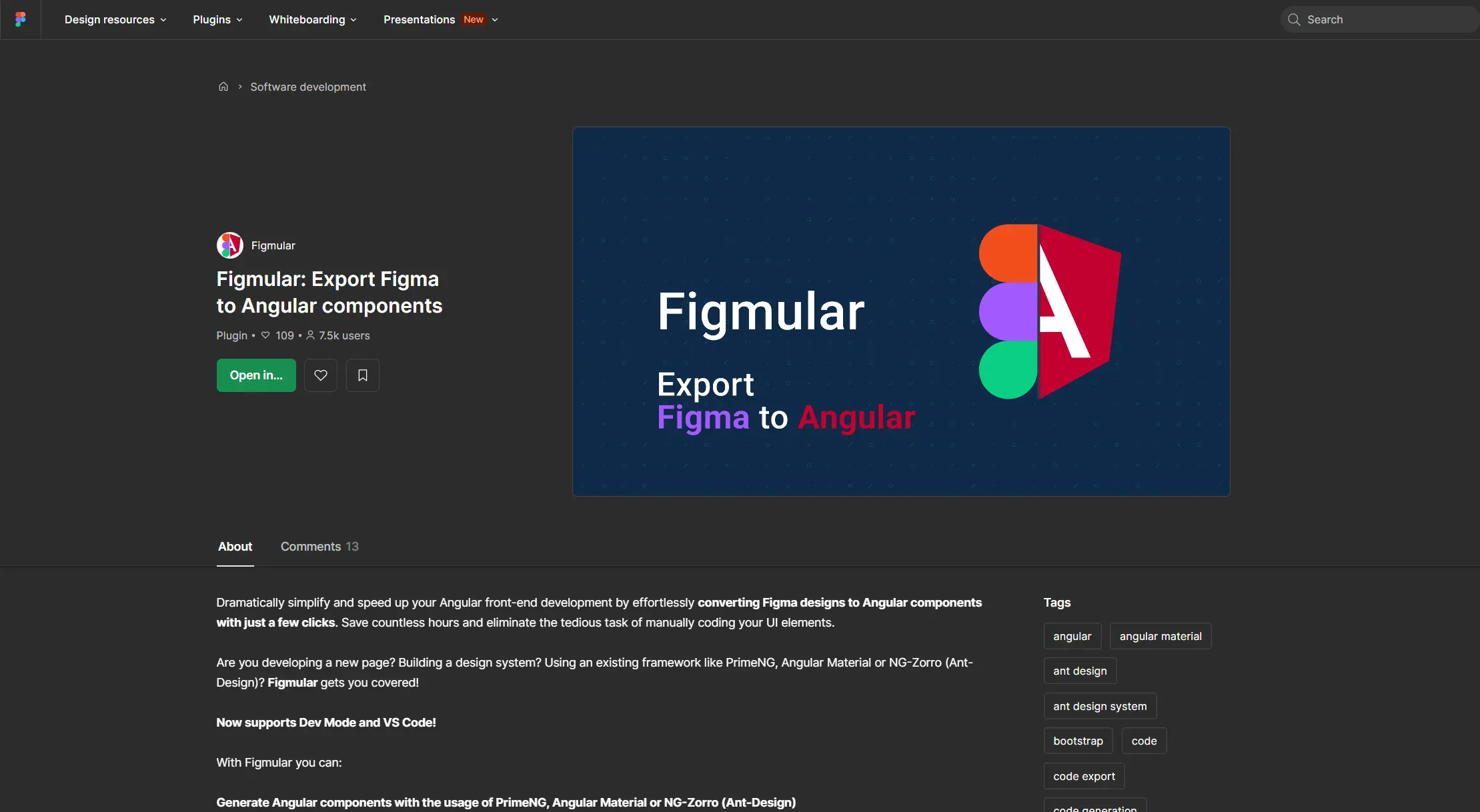
Task: Expand the Presentations menu
Action: [x=441, y=19]
